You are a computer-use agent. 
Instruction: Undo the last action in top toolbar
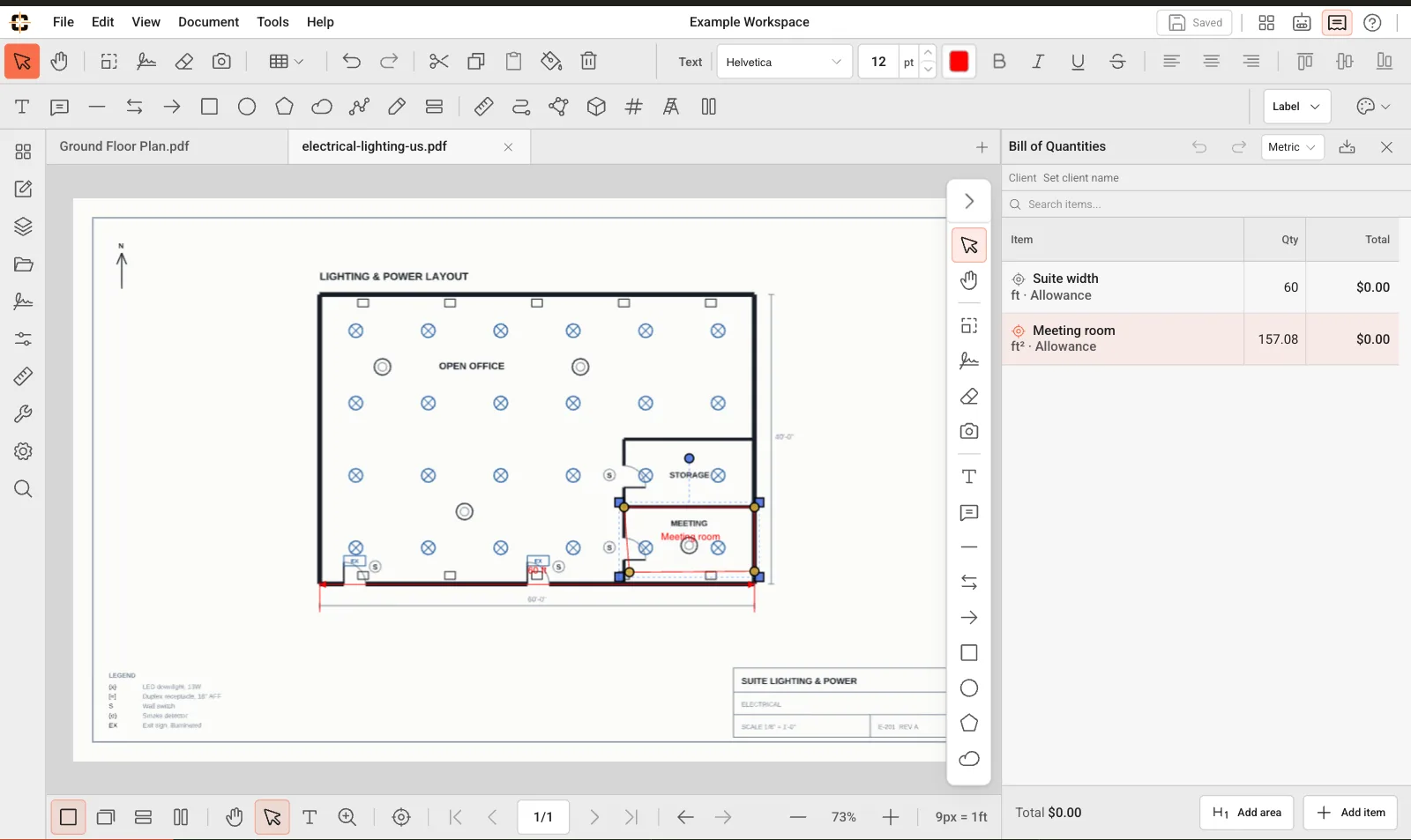click(351, 62)
